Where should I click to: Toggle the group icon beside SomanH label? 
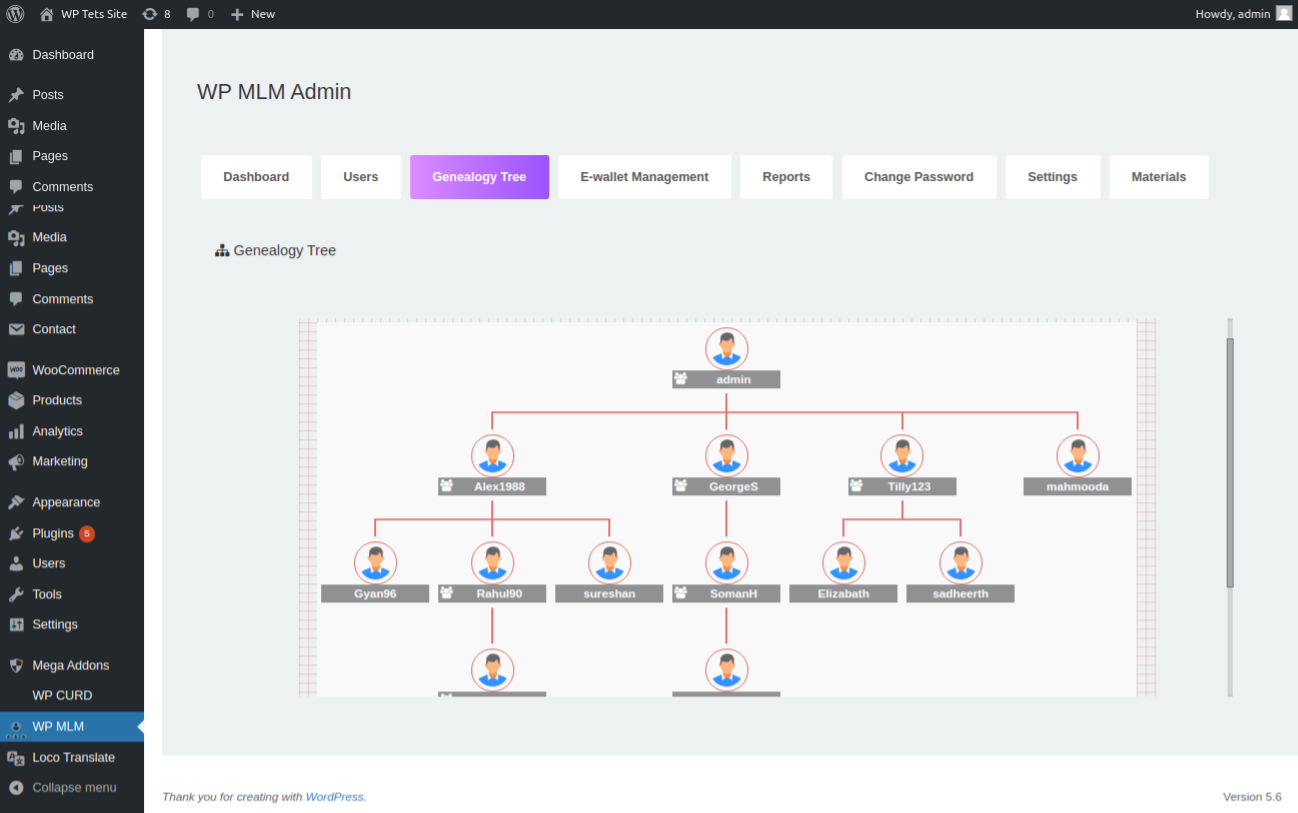tap(681, 593)
